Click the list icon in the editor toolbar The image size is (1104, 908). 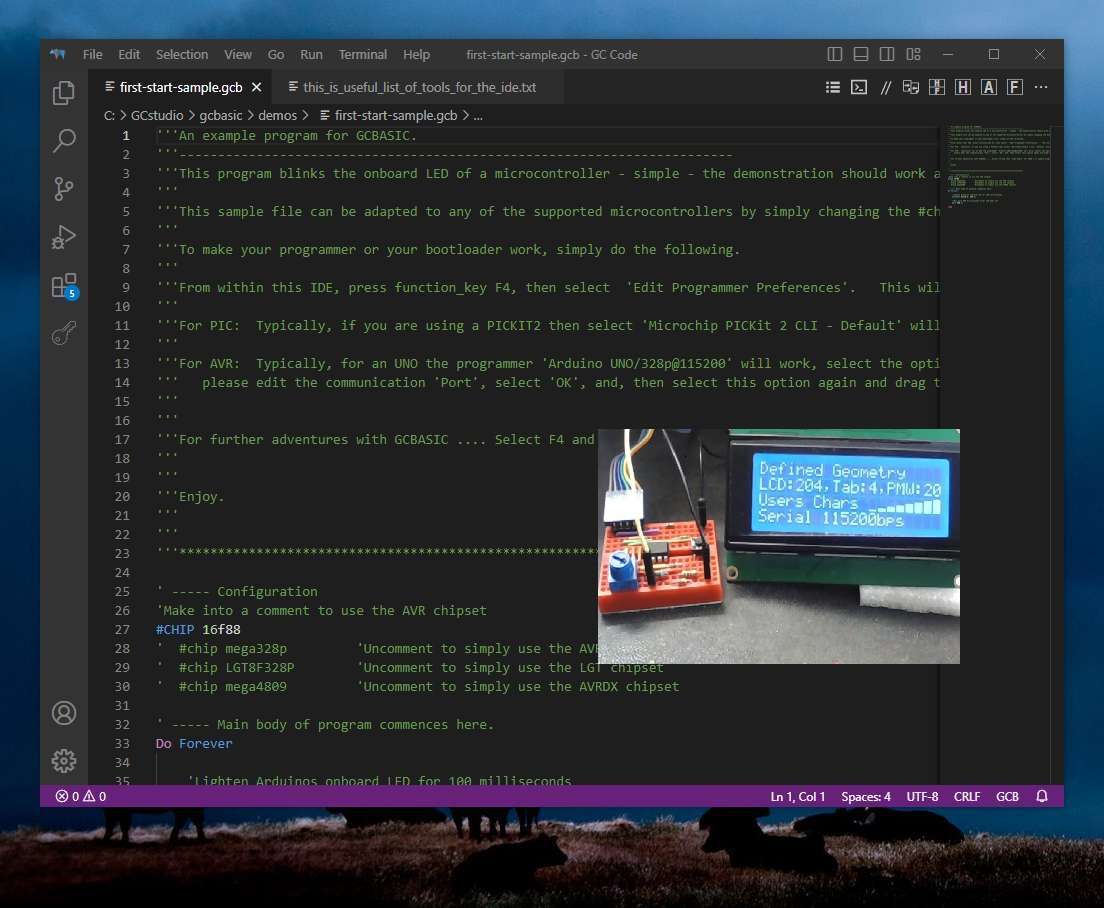[x=833, y=87]
